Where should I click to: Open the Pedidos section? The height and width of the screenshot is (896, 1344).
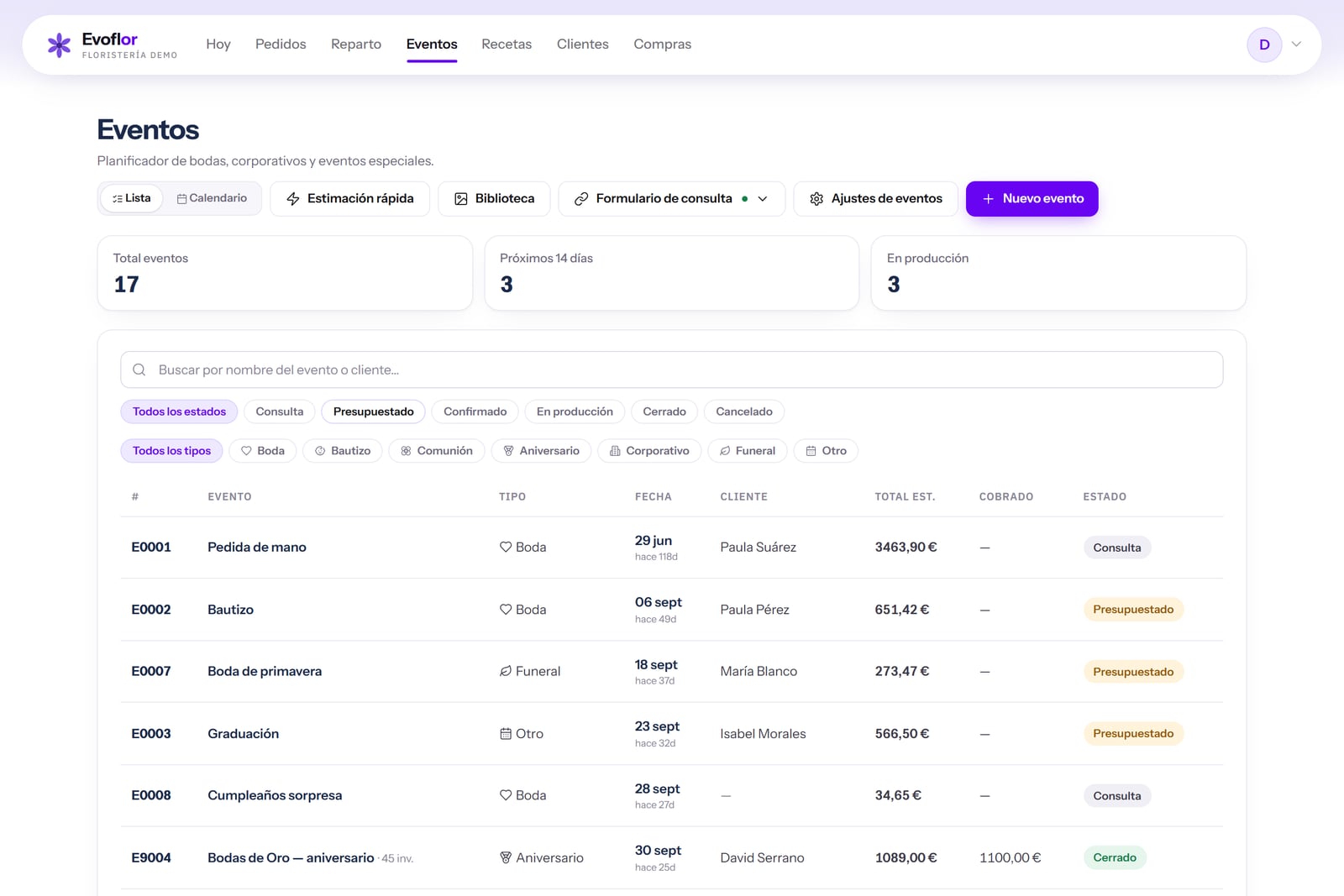pyautogui.click(x=281, y=44)
